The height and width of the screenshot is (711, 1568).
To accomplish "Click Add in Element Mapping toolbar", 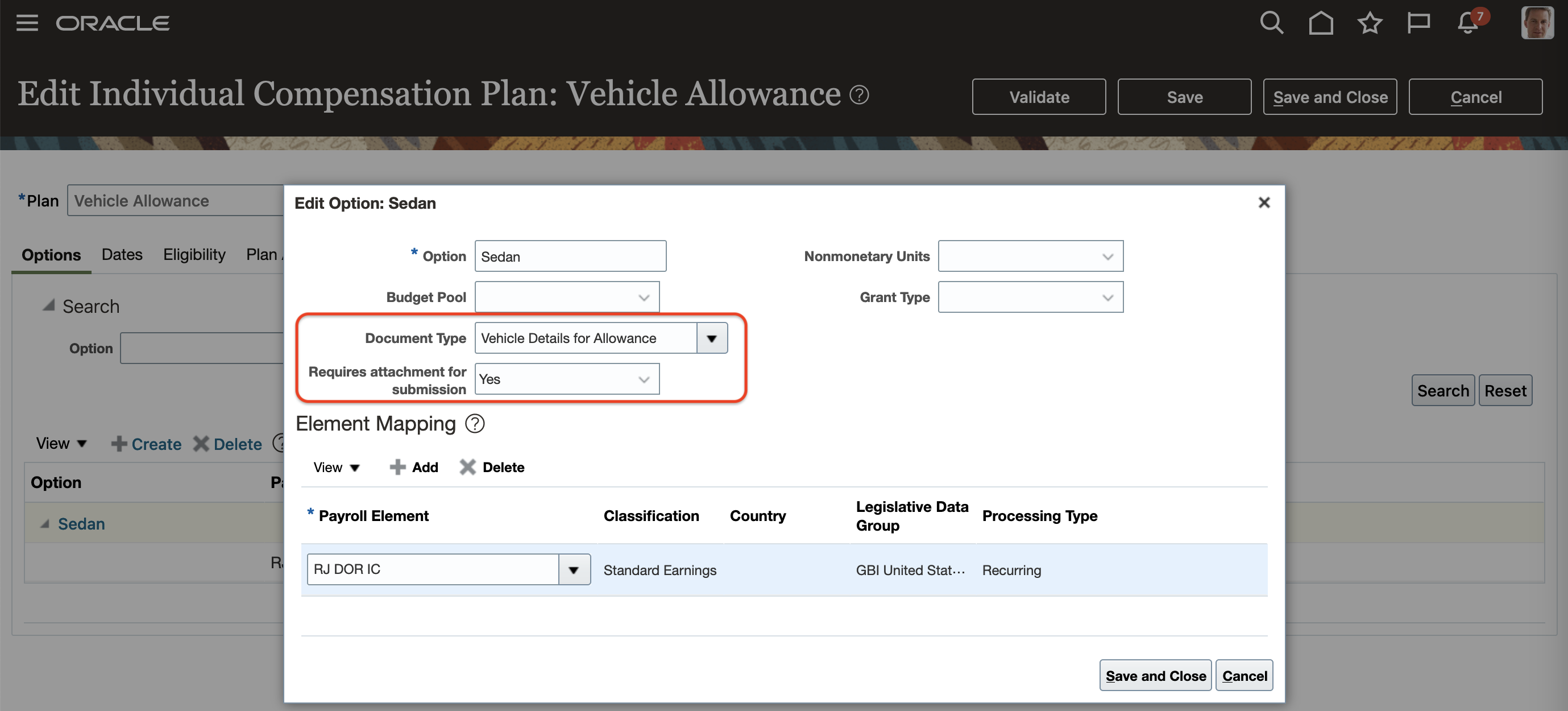I will coord(414,467).
